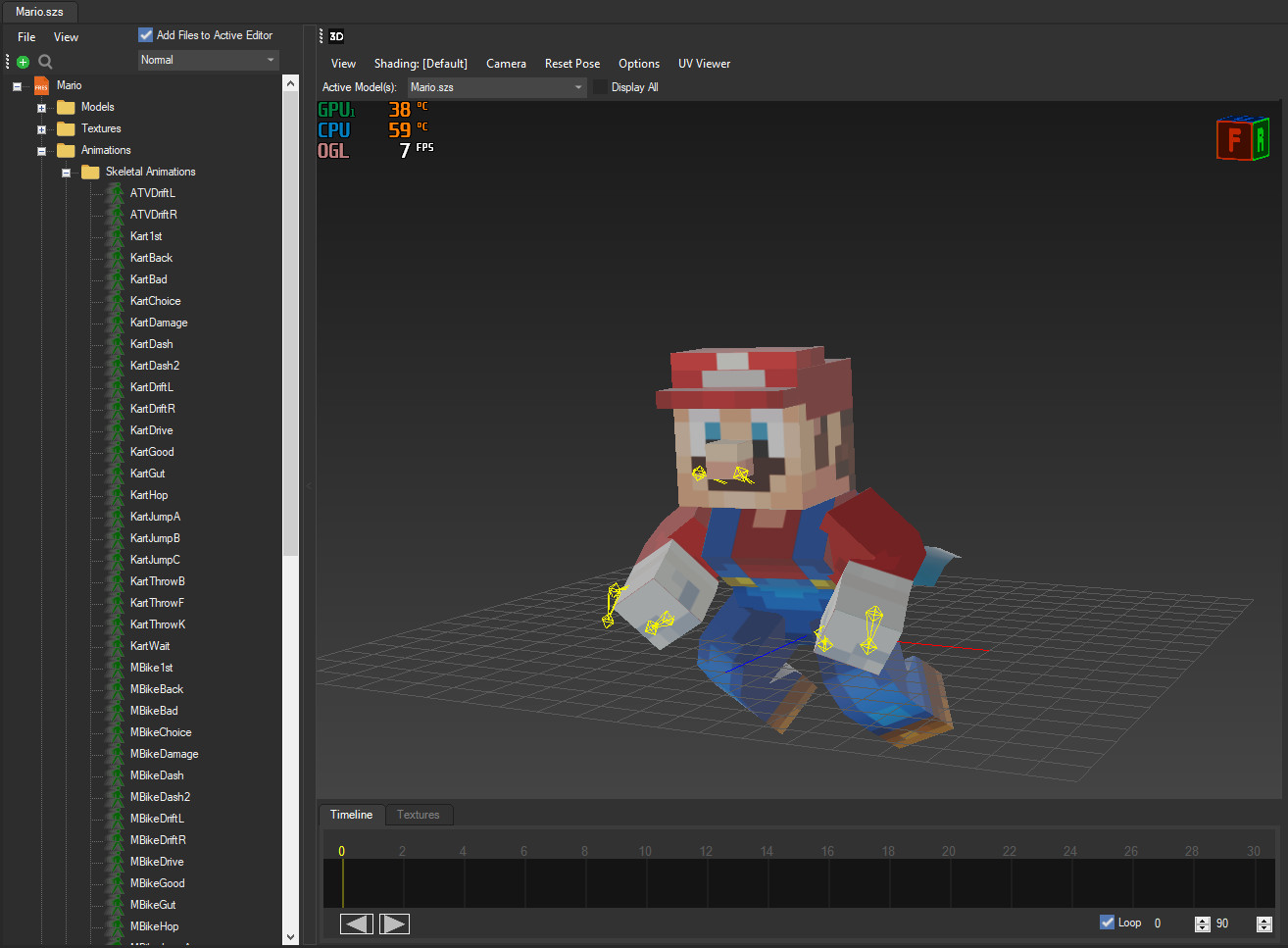Open the UV Viewer
Viewport: 1288px width, 948px height.
704,63
